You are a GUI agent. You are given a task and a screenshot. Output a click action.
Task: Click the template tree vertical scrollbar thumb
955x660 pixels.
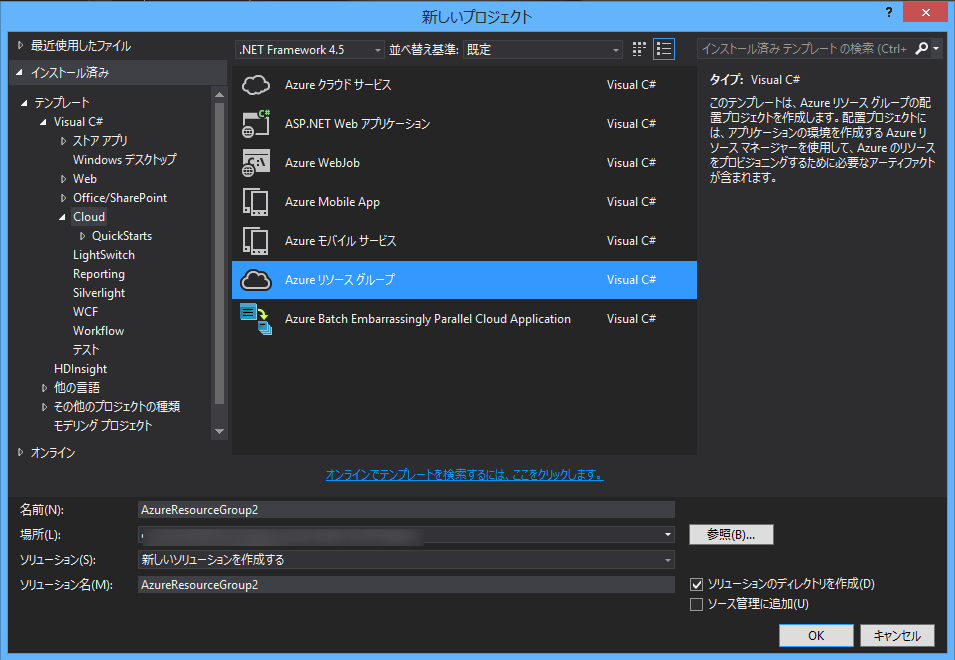[219, 253]
